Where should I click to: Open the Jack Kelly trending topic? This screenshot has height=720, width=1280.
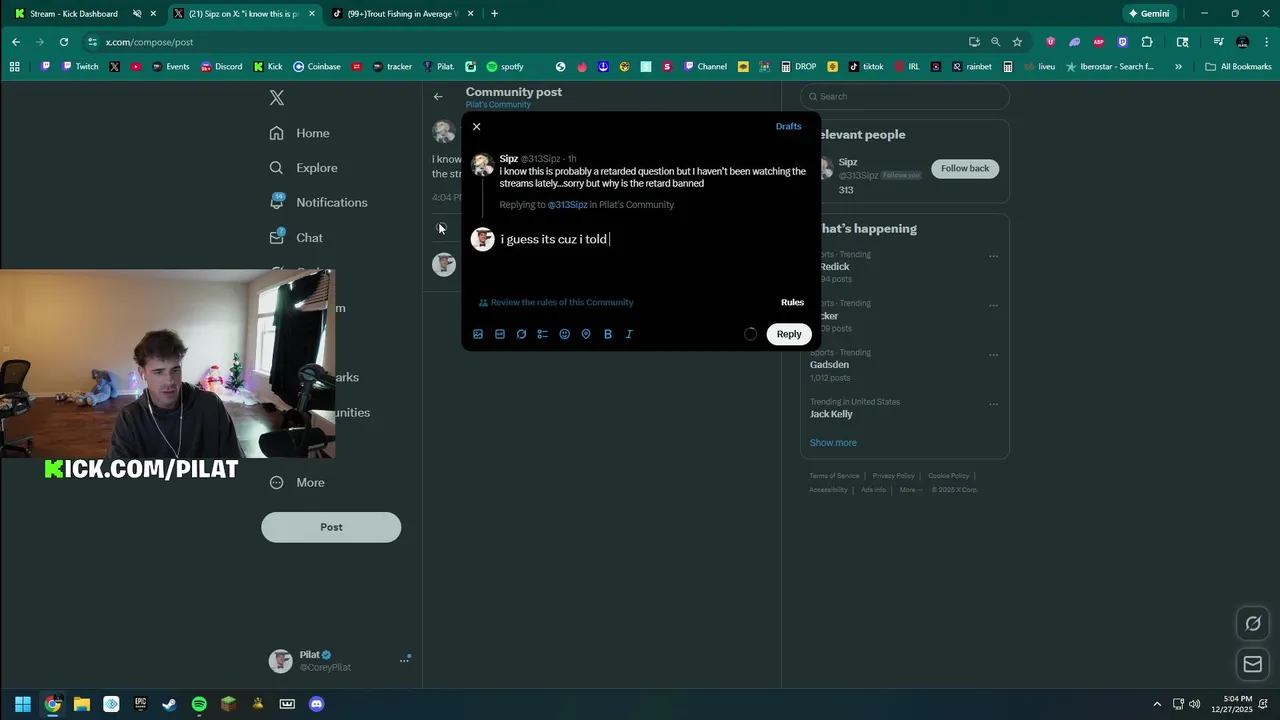(831, 414)
